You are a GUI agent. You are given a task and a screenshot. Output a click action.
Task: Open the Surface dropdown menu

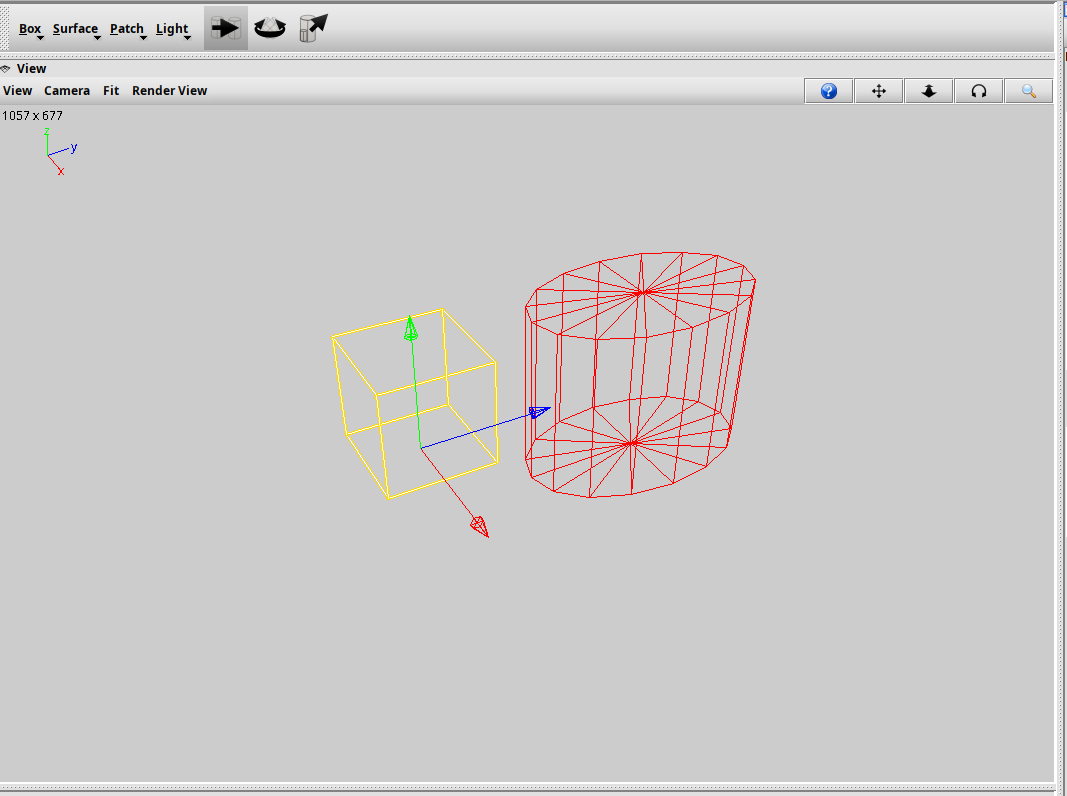click(76, 29)
